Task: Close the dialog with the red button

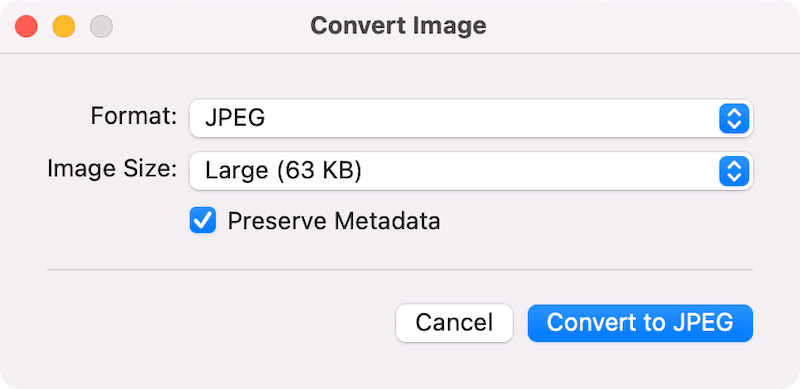Action: coord(26,26)
